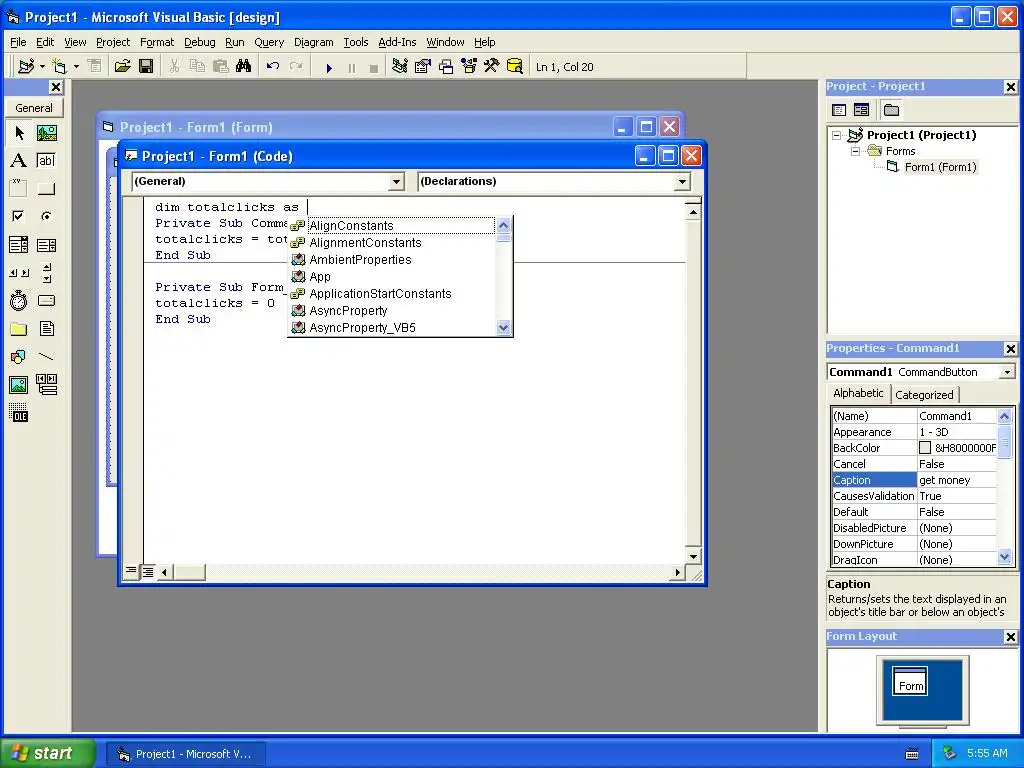Select the FileListBox control tool
The image size is (1024, 768).
pos(46,328)
